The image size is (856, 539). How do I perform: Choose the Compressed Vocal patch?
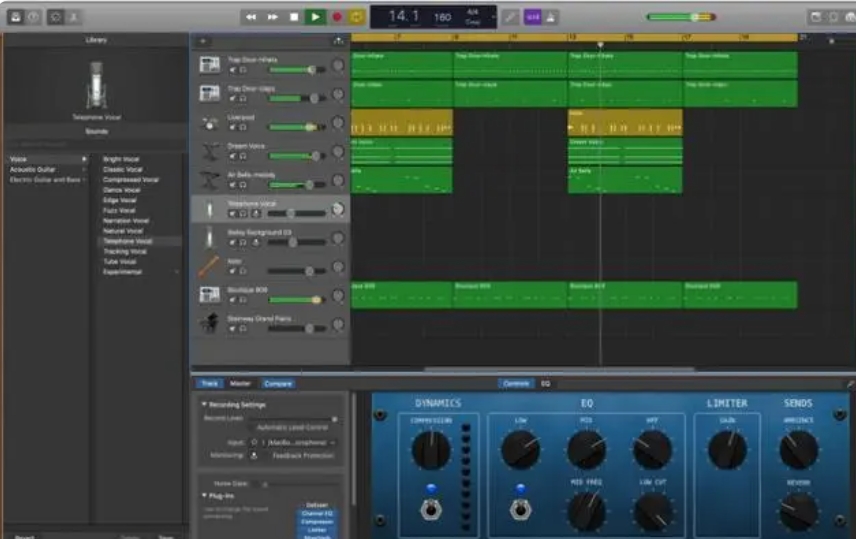[130, 180]
